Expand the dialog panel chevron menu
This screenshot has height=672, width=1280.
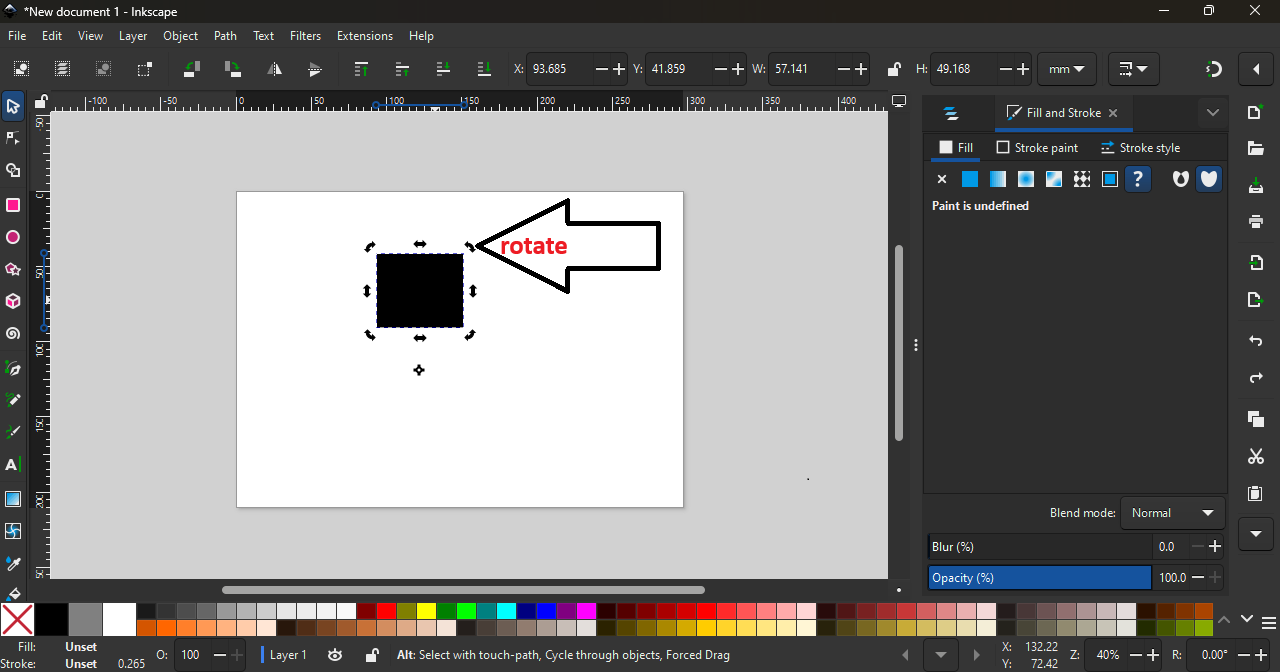[x=1213, y=113]
